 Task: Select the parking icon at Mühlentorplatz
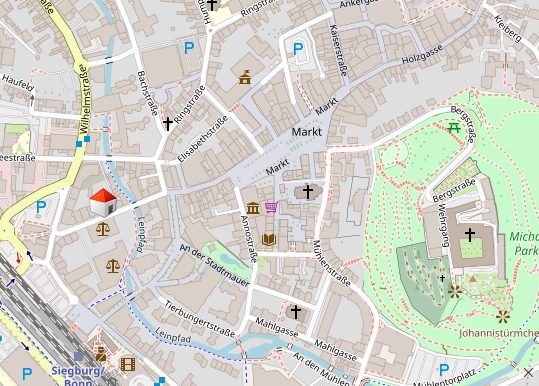point(444,370)
